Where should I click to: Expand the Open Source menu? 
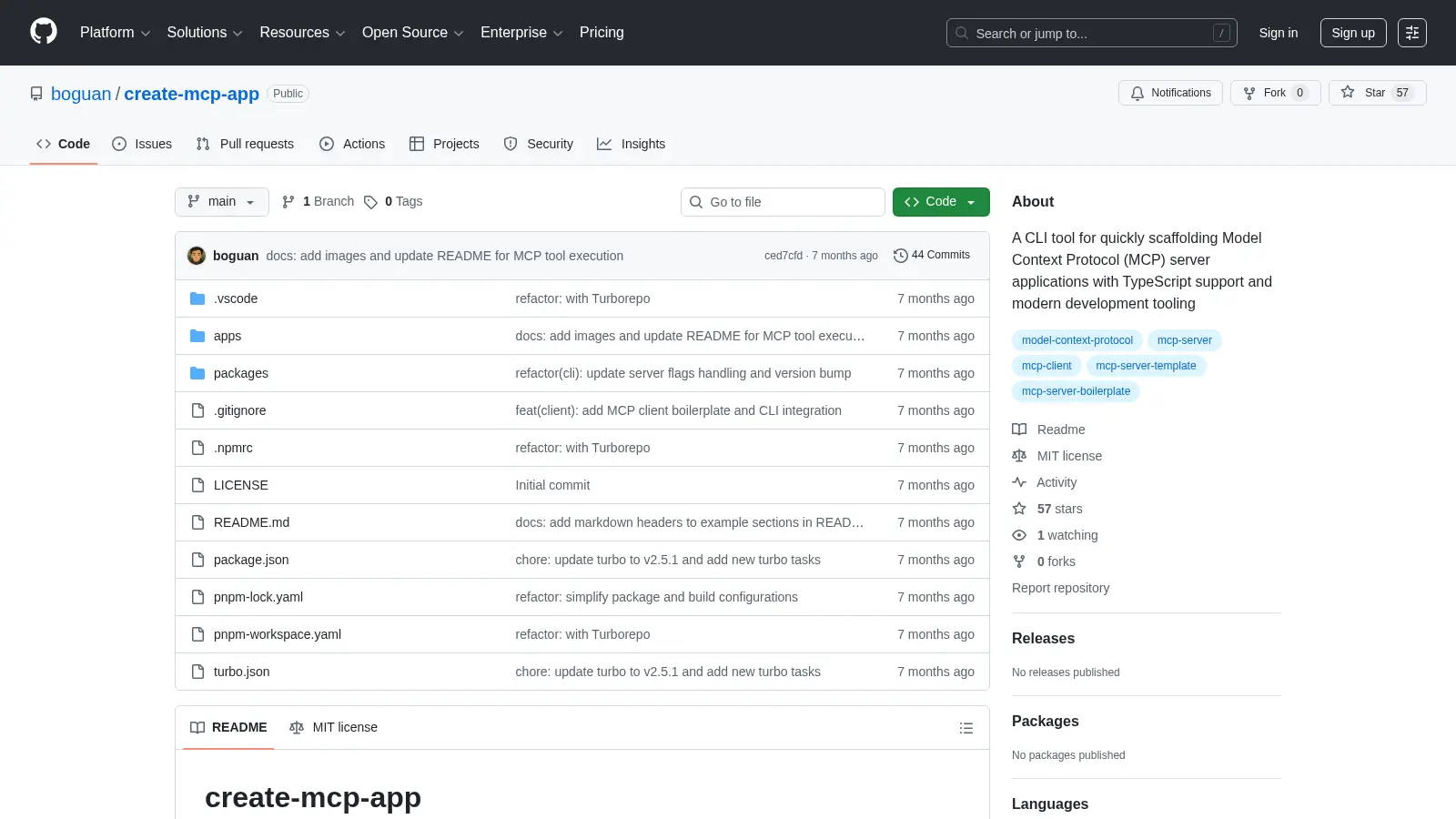413,33
